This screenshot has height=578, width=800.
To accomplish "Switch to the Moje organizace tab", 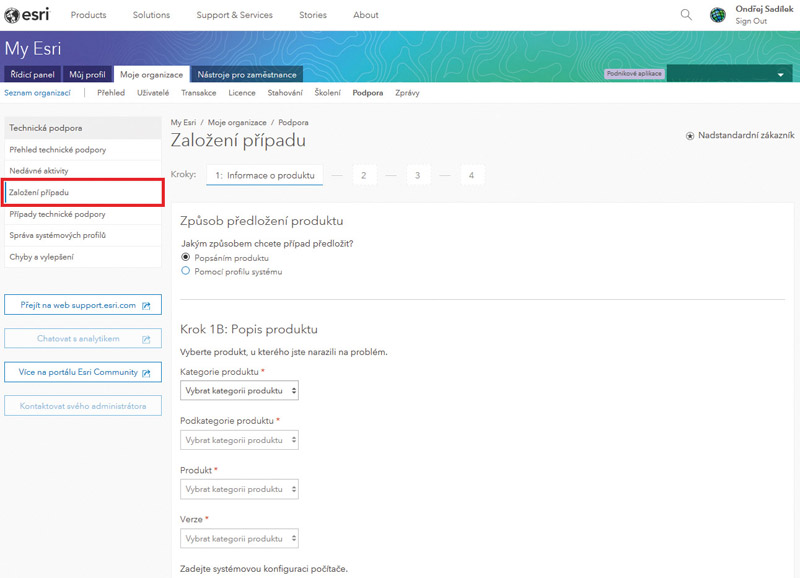I will pyautogui.click(x=152, y=74).
